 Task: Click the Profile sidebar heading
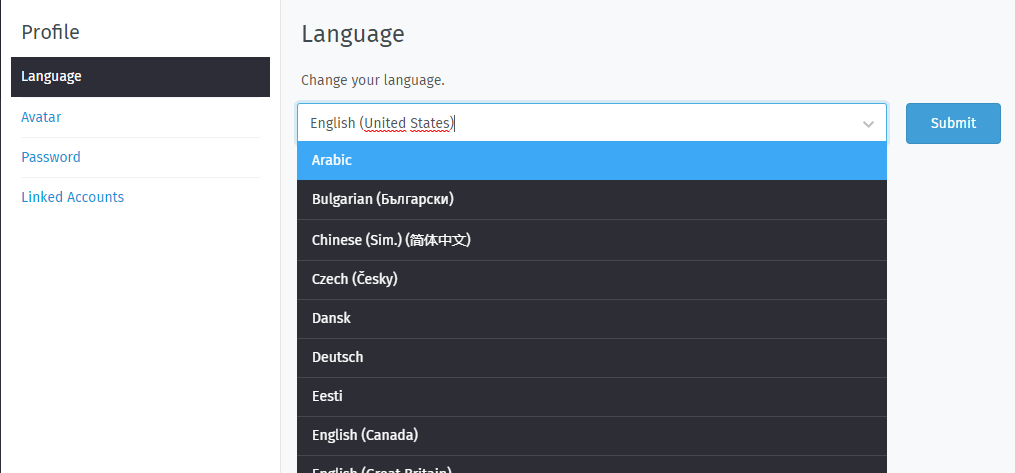click(50, 32)
